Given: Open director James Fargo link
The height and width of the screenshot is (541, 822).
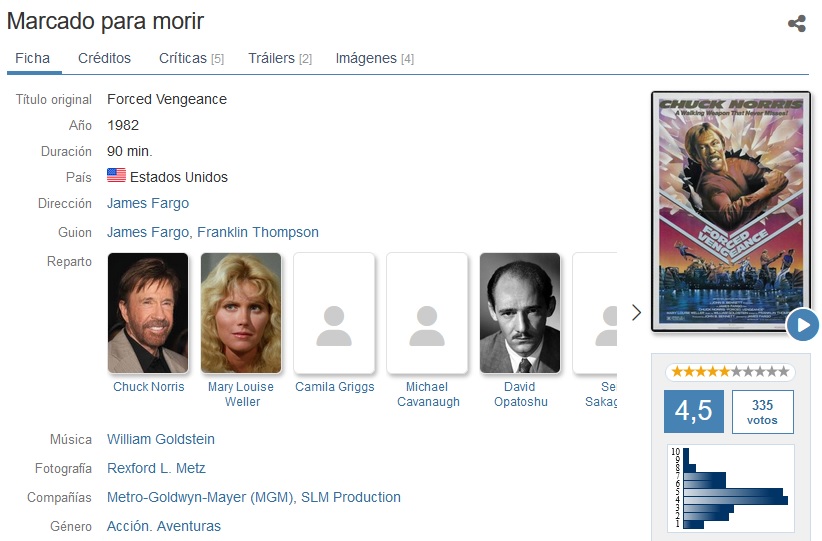Looking at the screenshot, I should (148, 203).
